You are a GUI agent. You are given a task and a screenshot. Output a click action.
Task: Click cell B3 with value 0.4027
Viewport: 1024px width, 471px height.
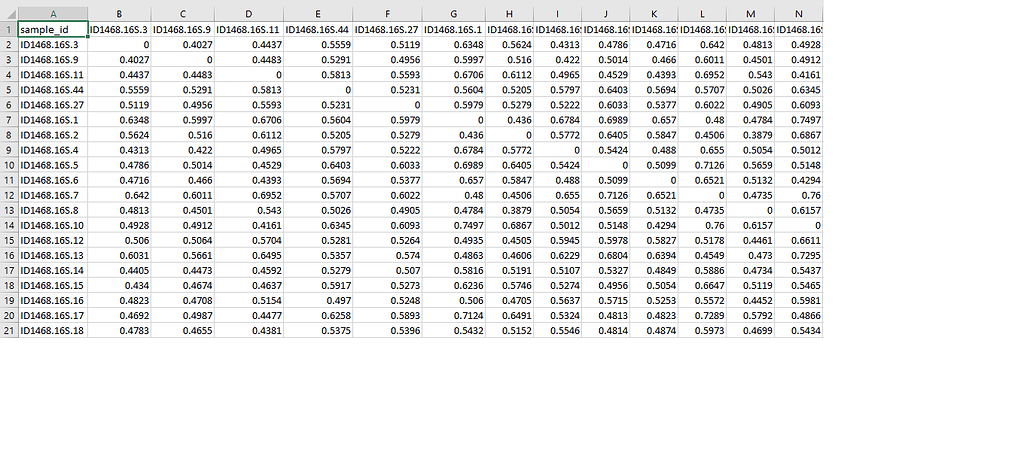pyautogui.click(x=120, y=59)
